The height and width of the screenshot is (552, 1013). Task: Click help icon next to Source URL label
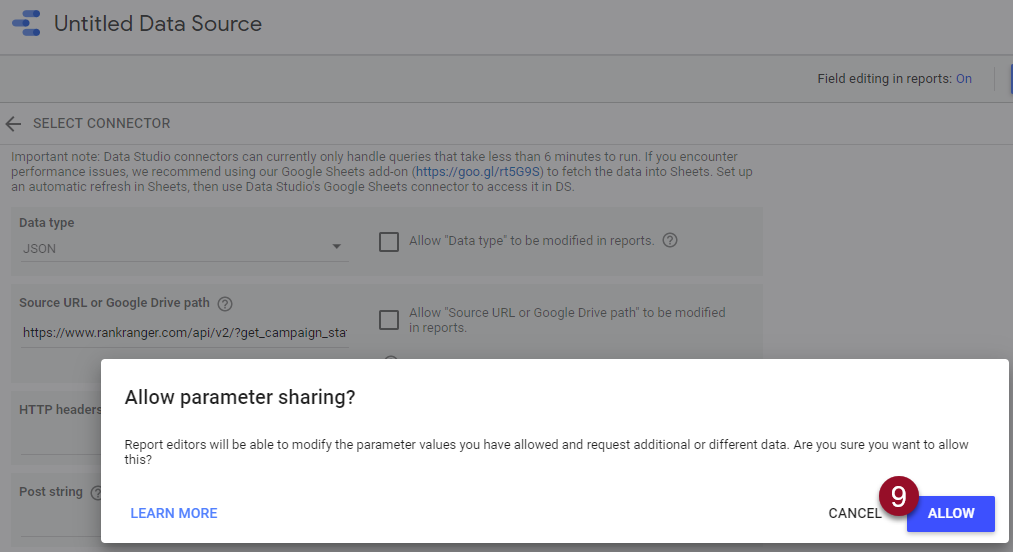(225, 304)
